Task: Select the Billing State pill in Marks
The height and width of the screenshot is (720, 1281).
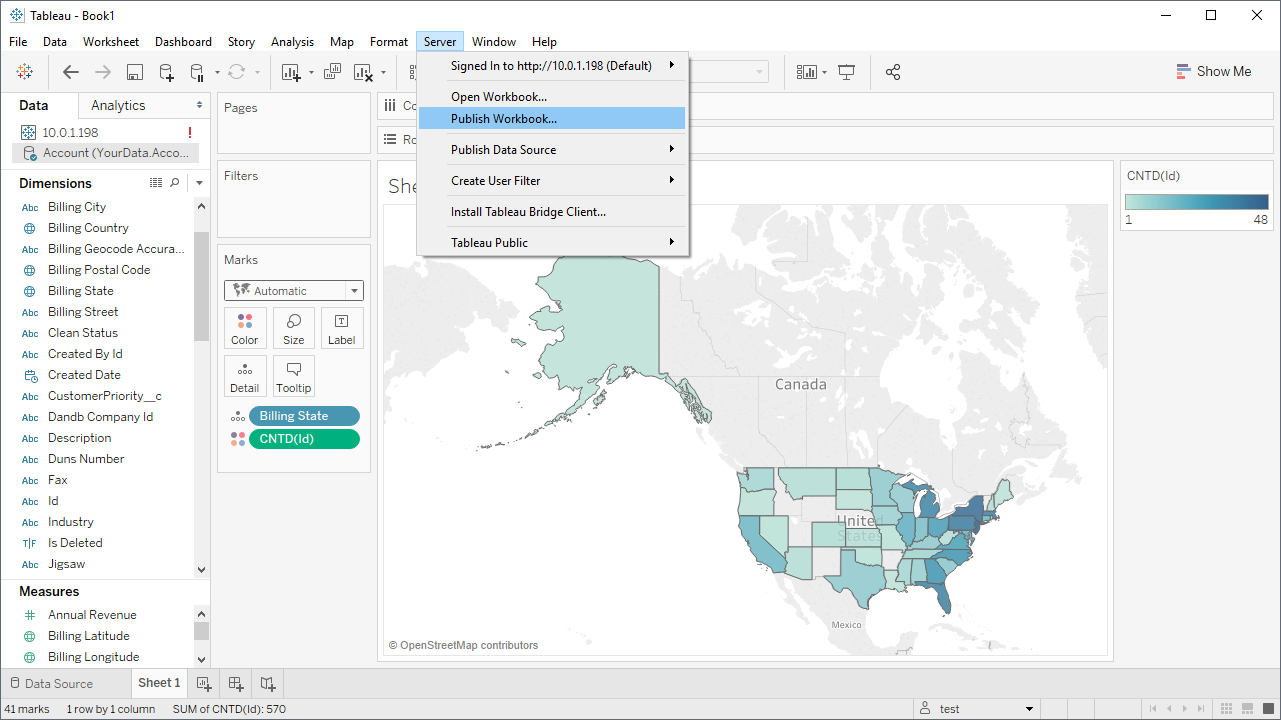Action: tap(303, 416)
